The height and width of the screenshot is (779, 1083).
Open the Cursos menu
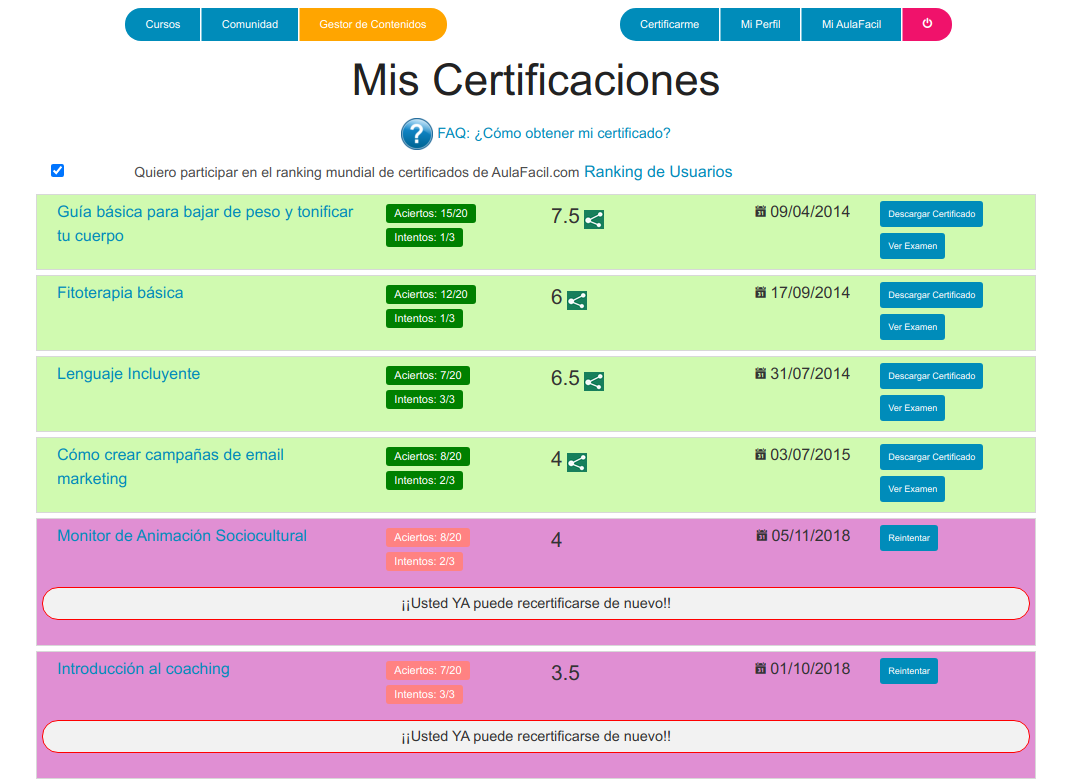pos(161,24)
